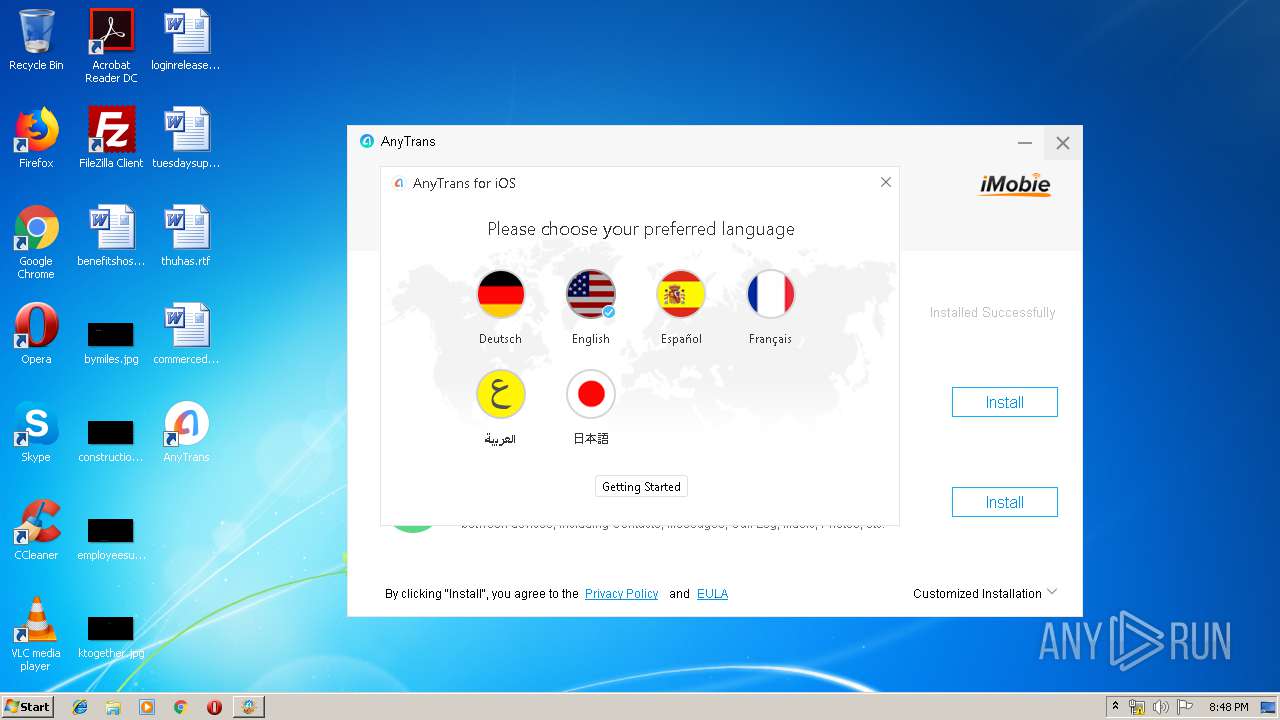Select the Japanese flag icon
Screen dimensions: 1280x720
click(x=591, y=394)
